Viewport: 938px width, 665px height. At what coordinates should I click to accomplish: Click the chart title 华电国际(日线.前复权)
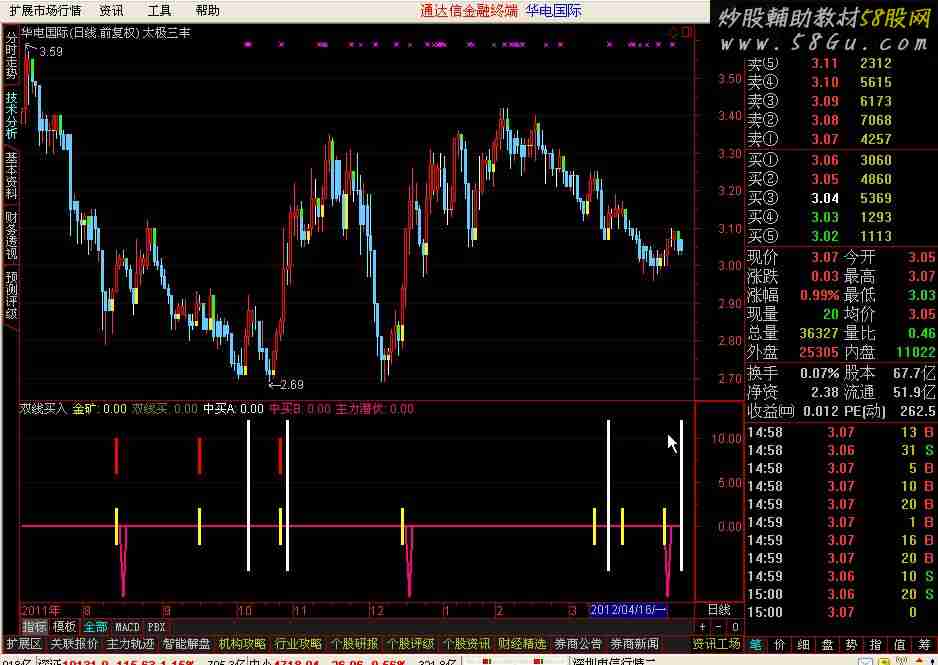(80, 33)
